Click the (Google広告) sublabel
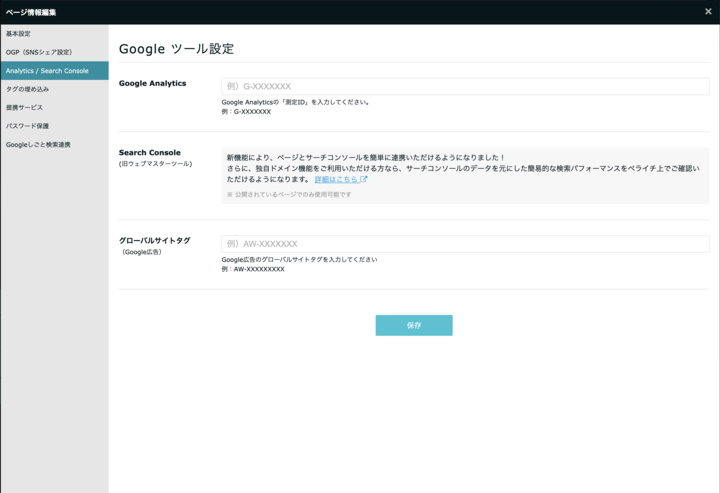 (142, 252)
